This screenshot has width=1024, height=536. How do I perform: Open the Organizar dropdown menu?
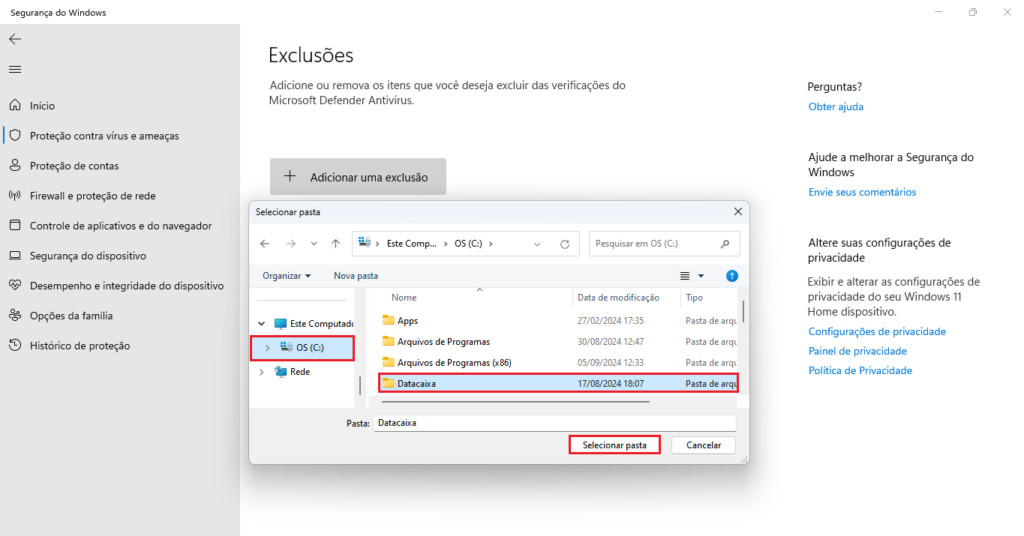click(286, 276)
